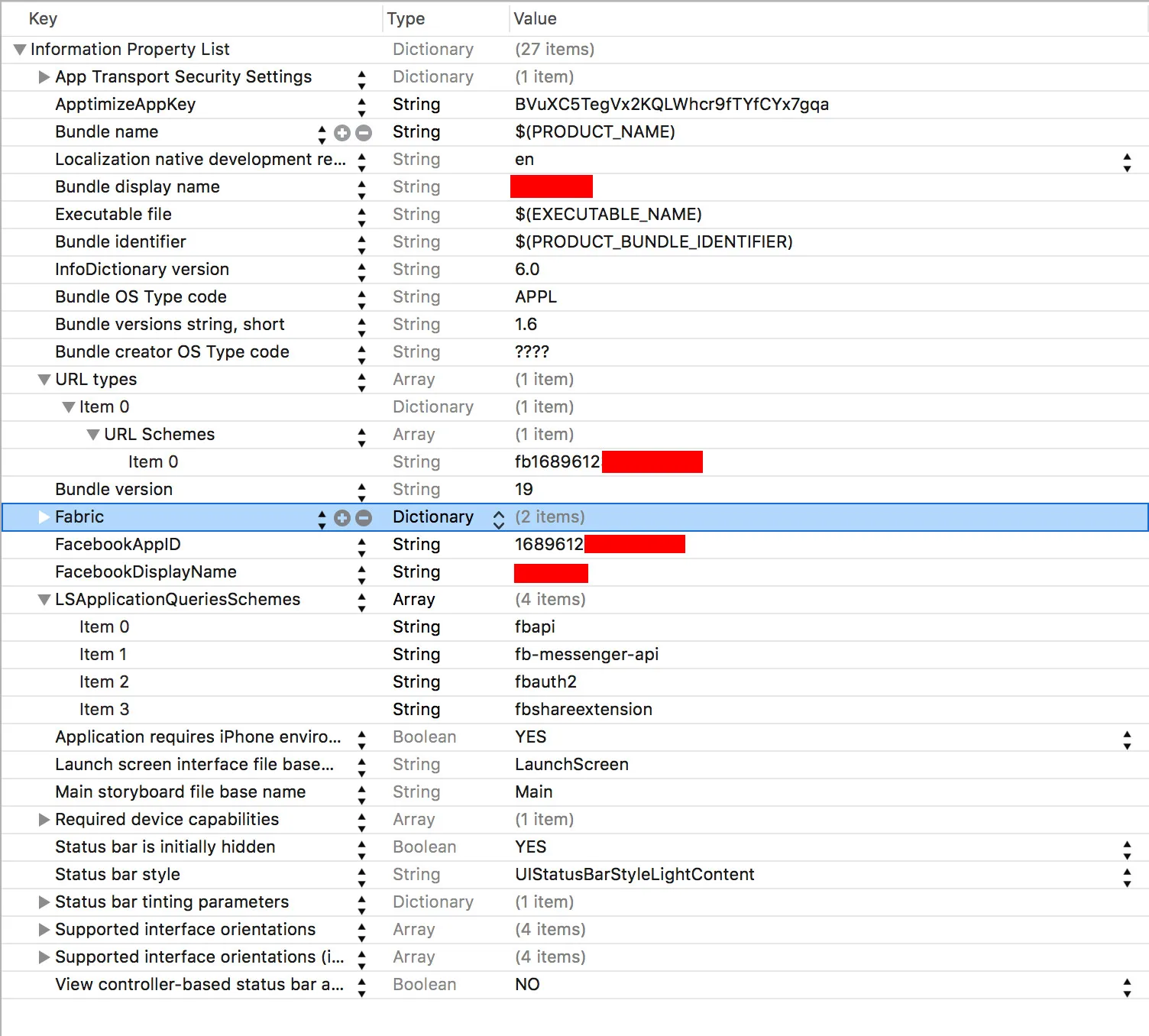Click key stepper on FacebookAppID row
The width and height of the screenshot is (1149, 1036).
pyautogui.click(x=361, y=547)
